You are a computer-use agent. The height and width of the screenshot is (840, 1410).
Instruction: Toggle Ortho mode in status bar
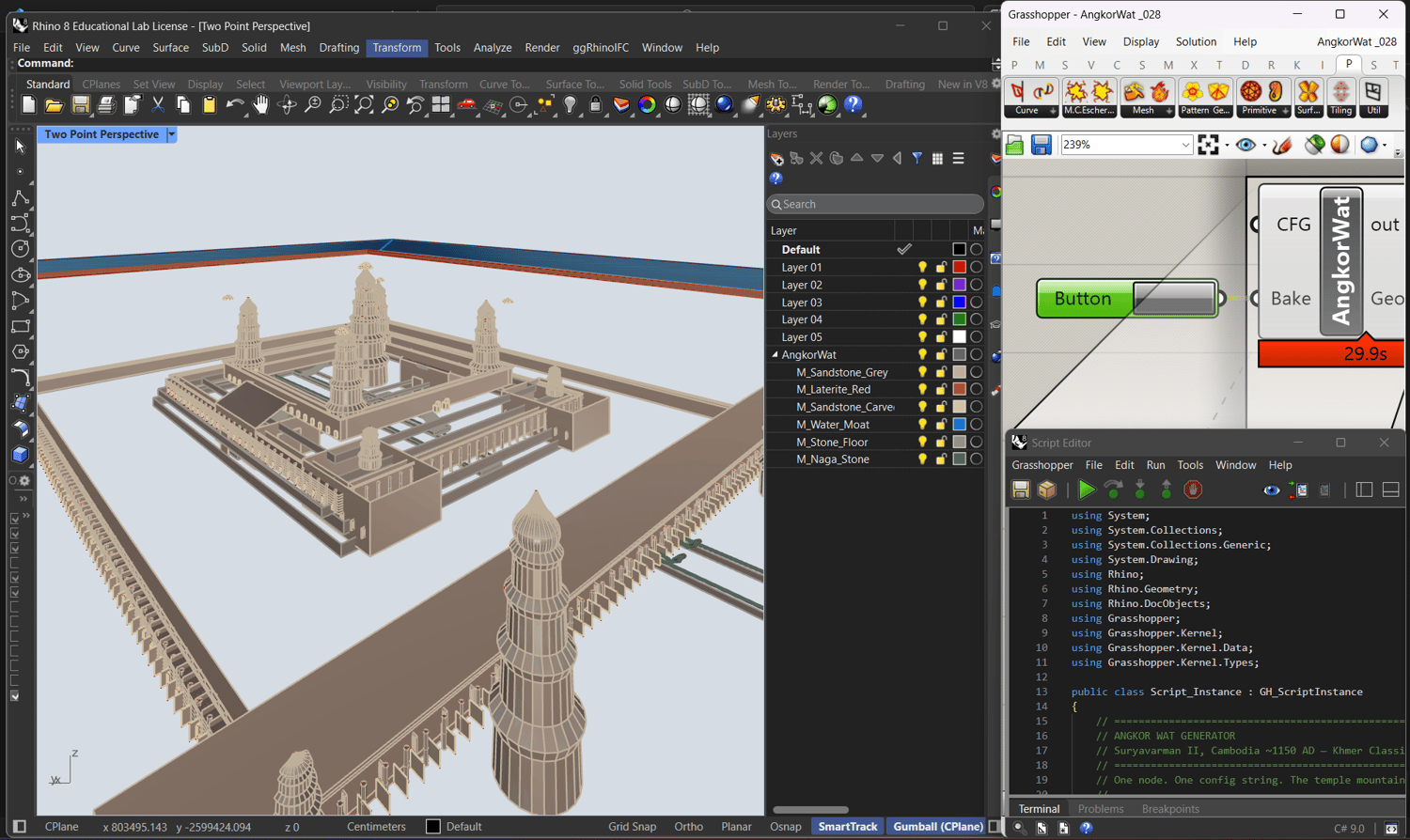pos(688,827)
